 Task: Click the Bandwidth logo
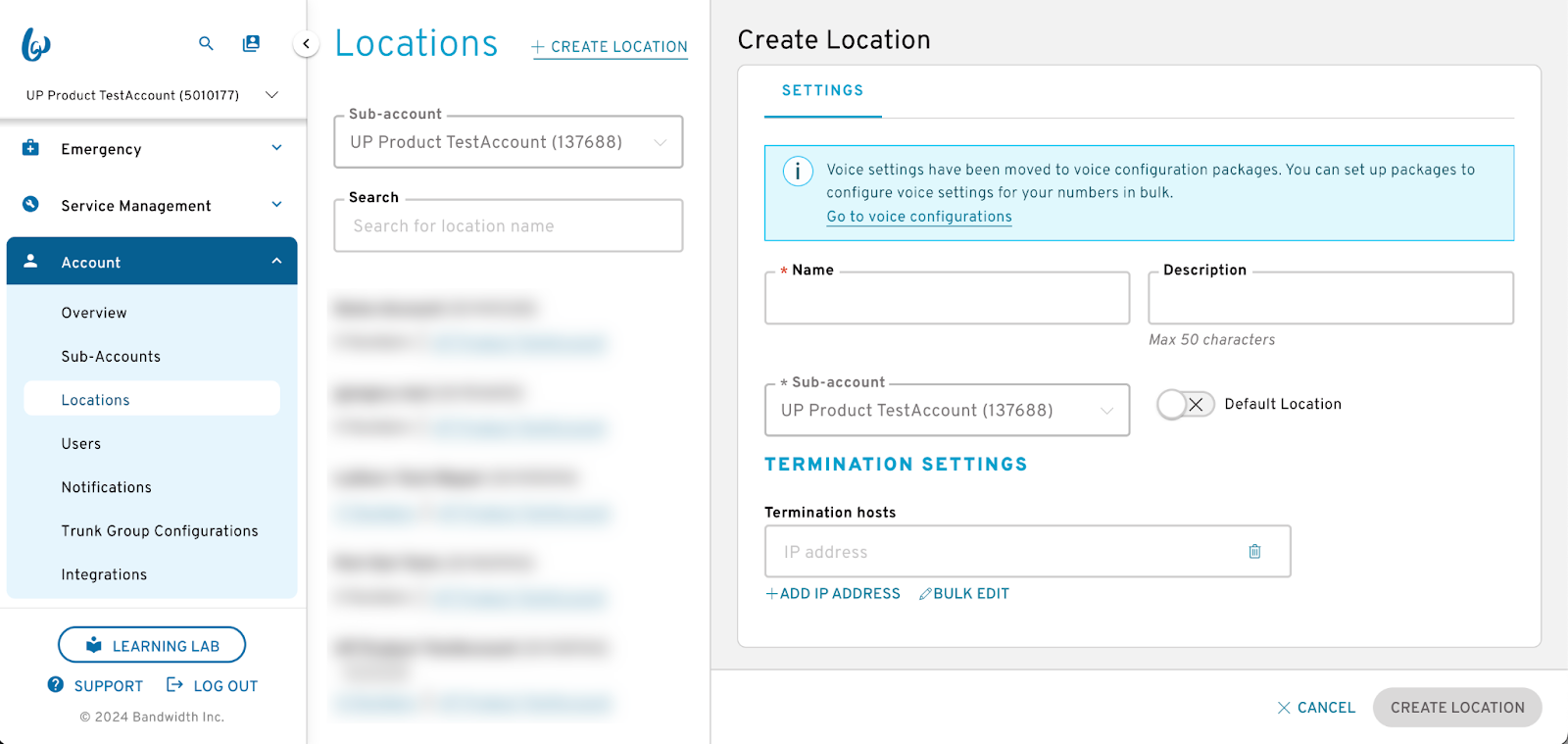pos(36,44)
